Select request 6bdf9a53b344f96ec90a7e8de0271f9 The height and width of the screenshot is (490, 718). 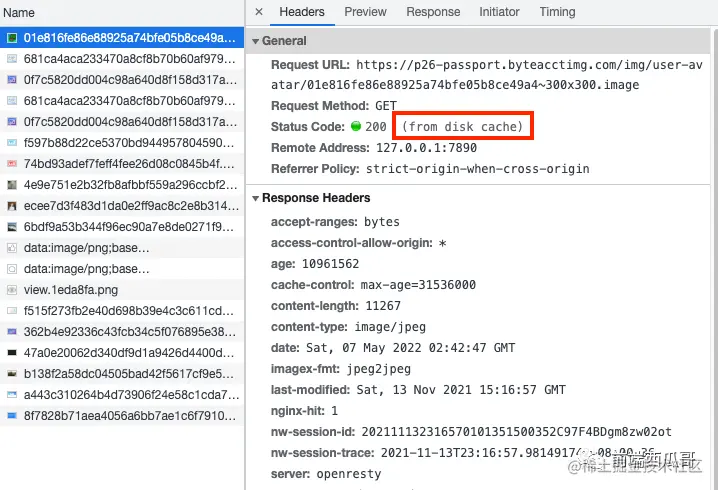click(x=122, y=227)
